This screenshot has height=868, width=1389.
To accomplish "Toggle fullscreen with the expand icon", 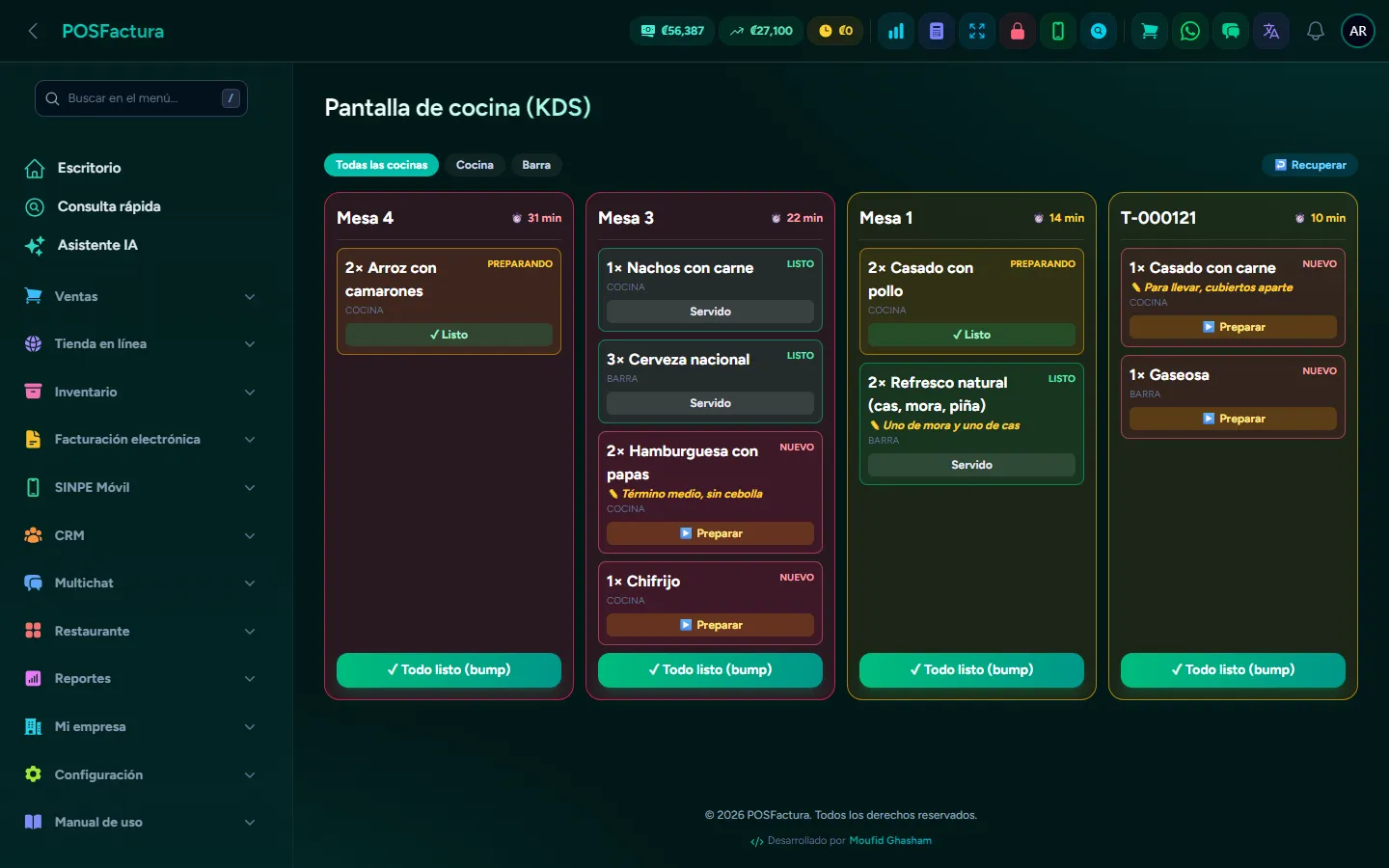I will 977,31.
